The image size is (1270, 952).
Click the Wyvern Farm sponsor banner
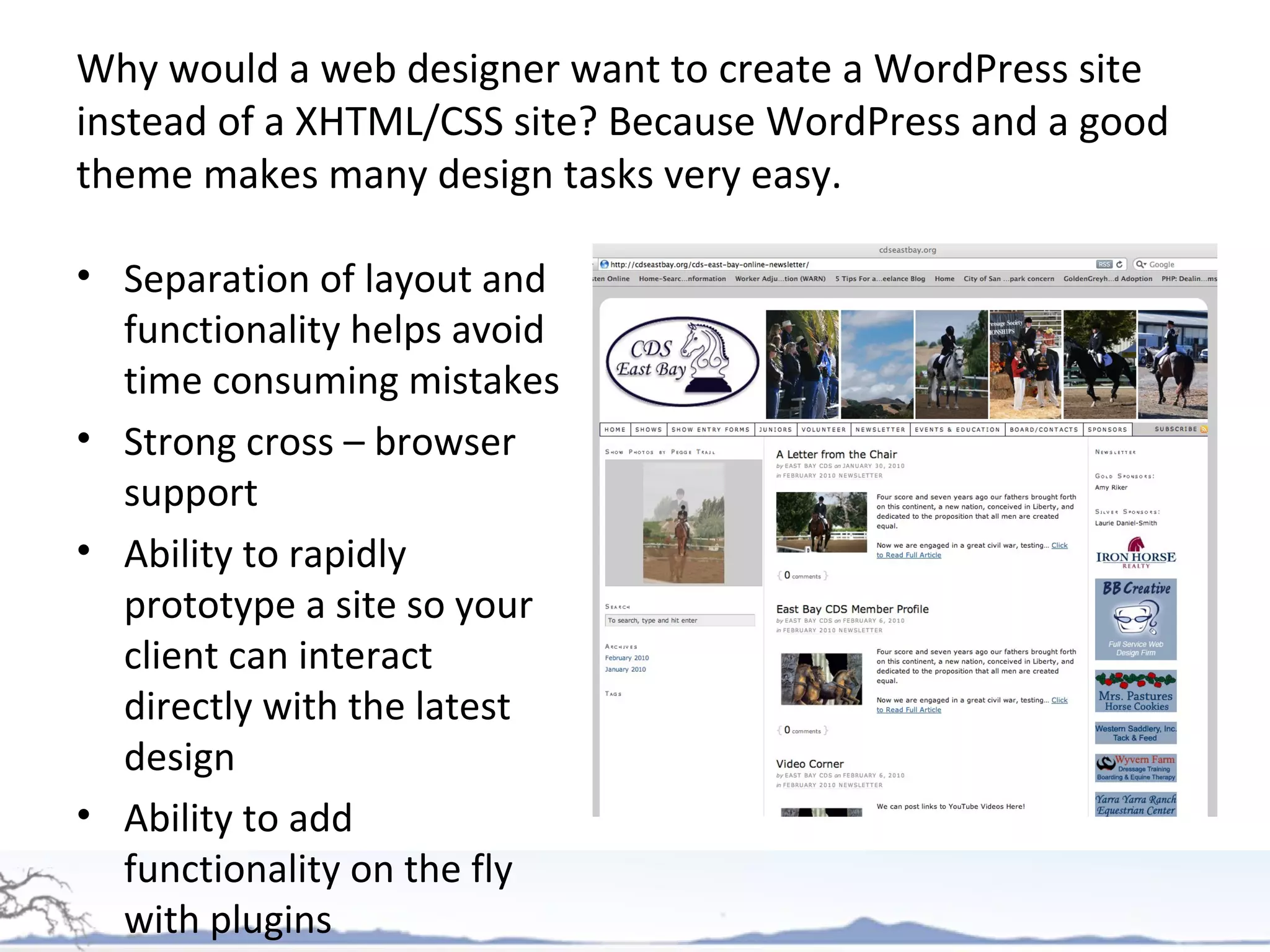(1135, 768)
